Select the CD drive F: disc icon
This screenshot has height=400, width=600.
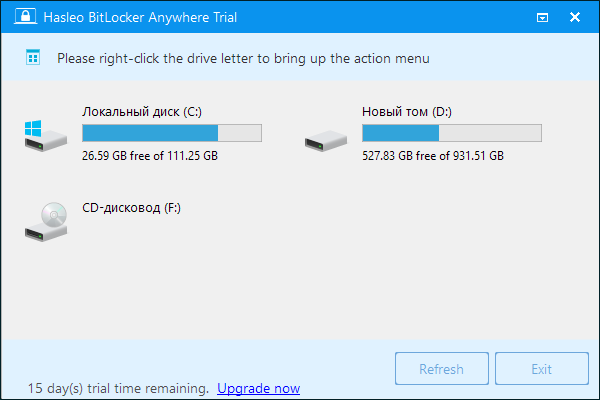[45, 221]
